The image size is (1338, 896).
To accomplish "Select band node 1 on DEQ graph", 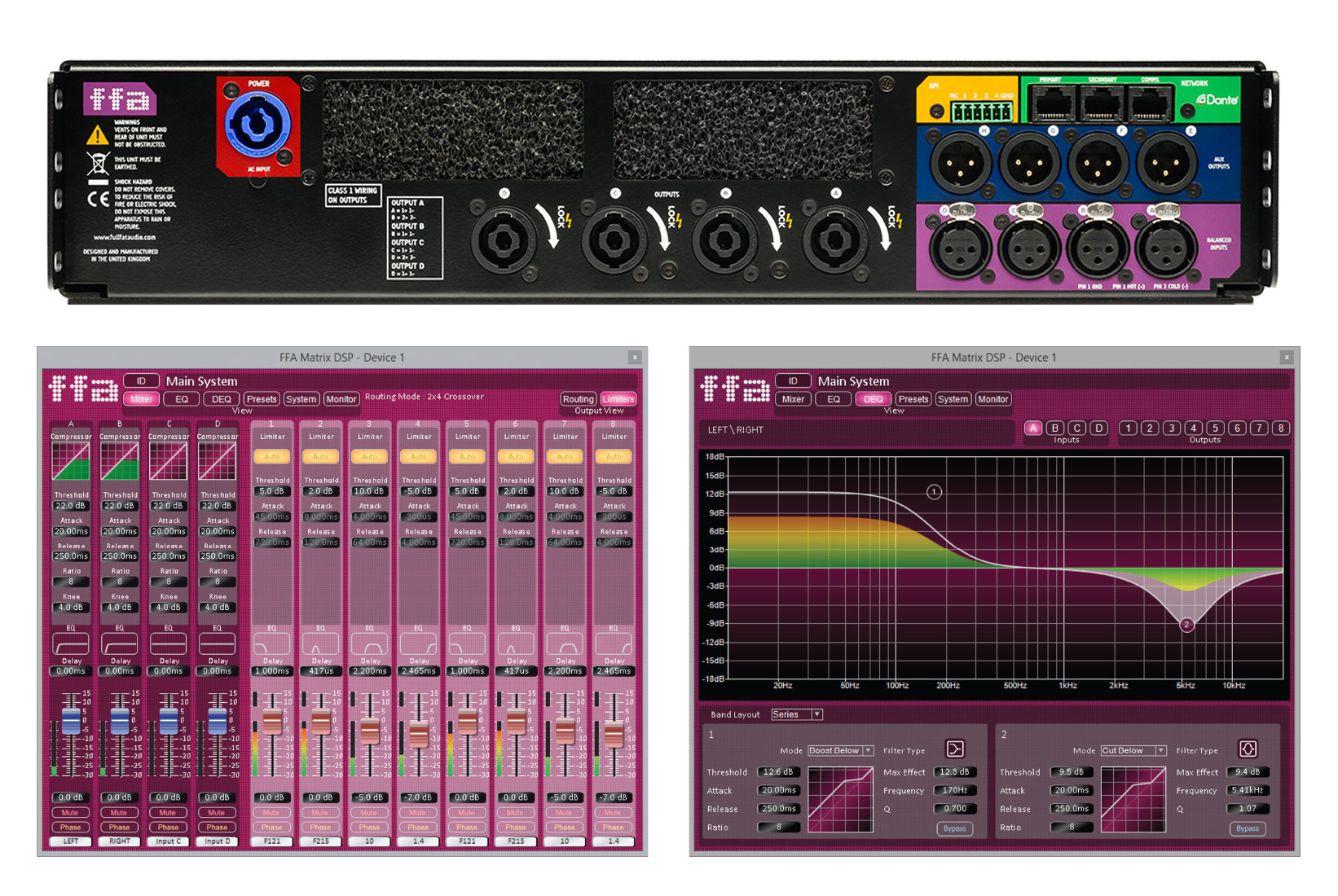I will 934,492.
